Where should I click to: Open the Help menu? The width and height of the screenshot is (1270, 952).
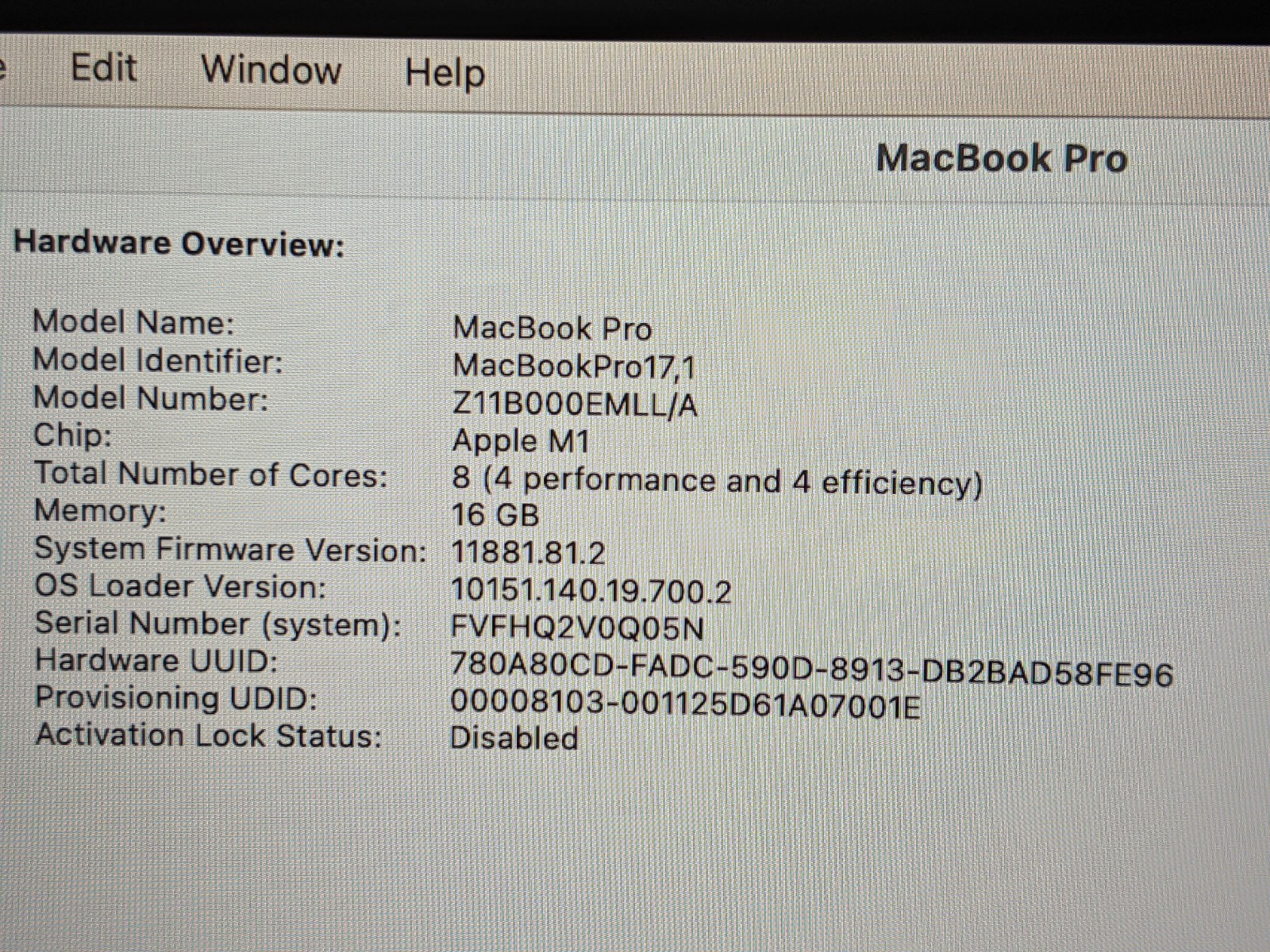(x=444, y=73)
